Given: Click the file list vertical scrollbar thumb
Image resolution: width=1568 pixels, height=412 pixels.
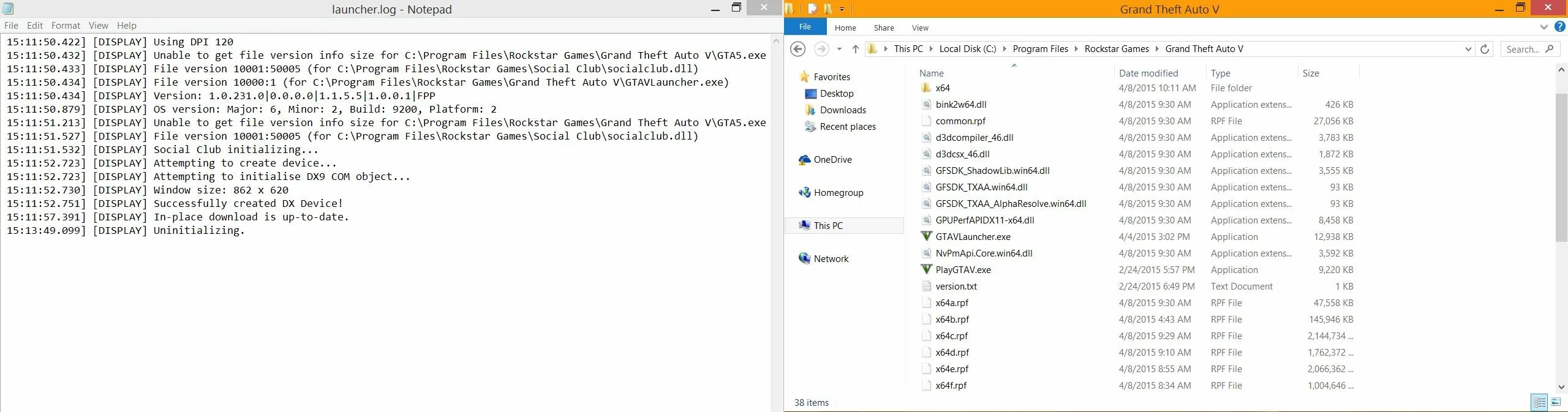Looking at the screenshot, I should click(x=1561, y=167).
